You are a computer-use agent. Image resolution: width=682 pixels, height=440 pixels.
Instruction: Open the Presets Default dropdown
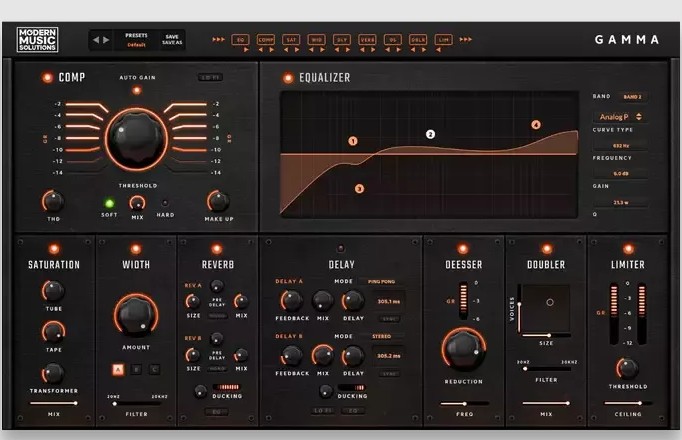point(135,45)
